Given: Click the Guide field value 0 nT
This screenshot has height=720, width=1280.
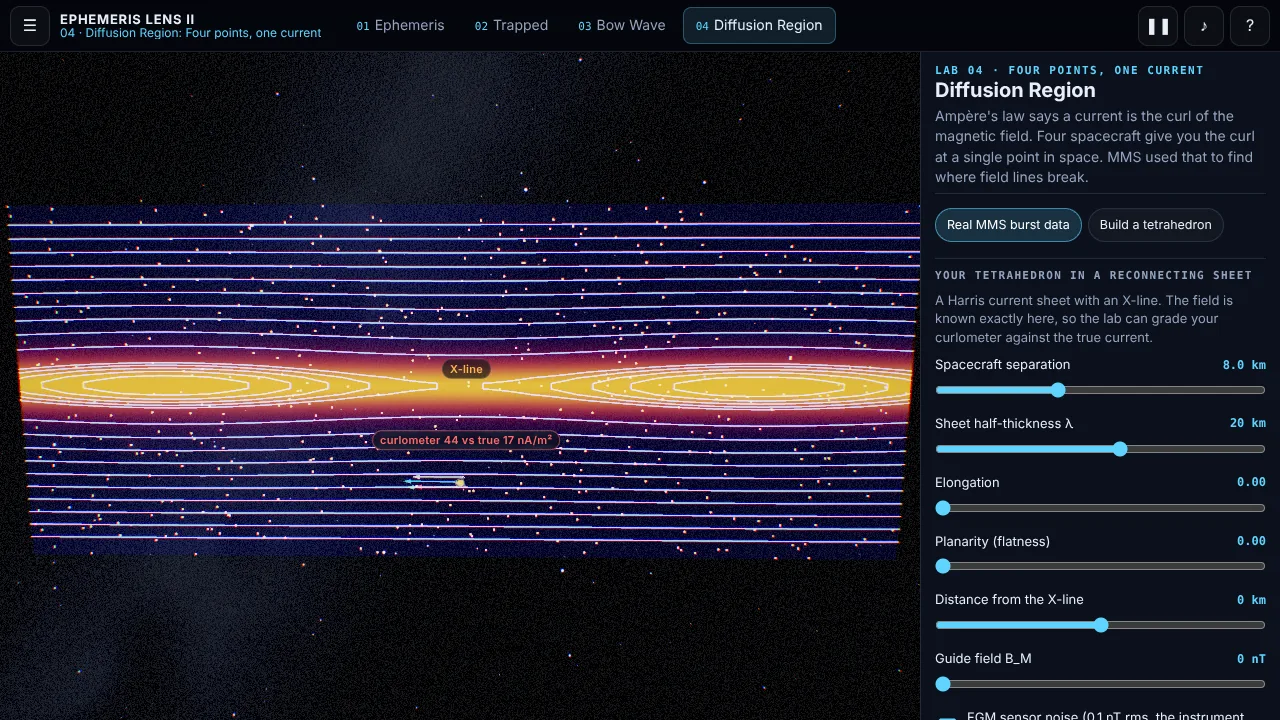Looking at the screenshot, I should pos(1251,659).
